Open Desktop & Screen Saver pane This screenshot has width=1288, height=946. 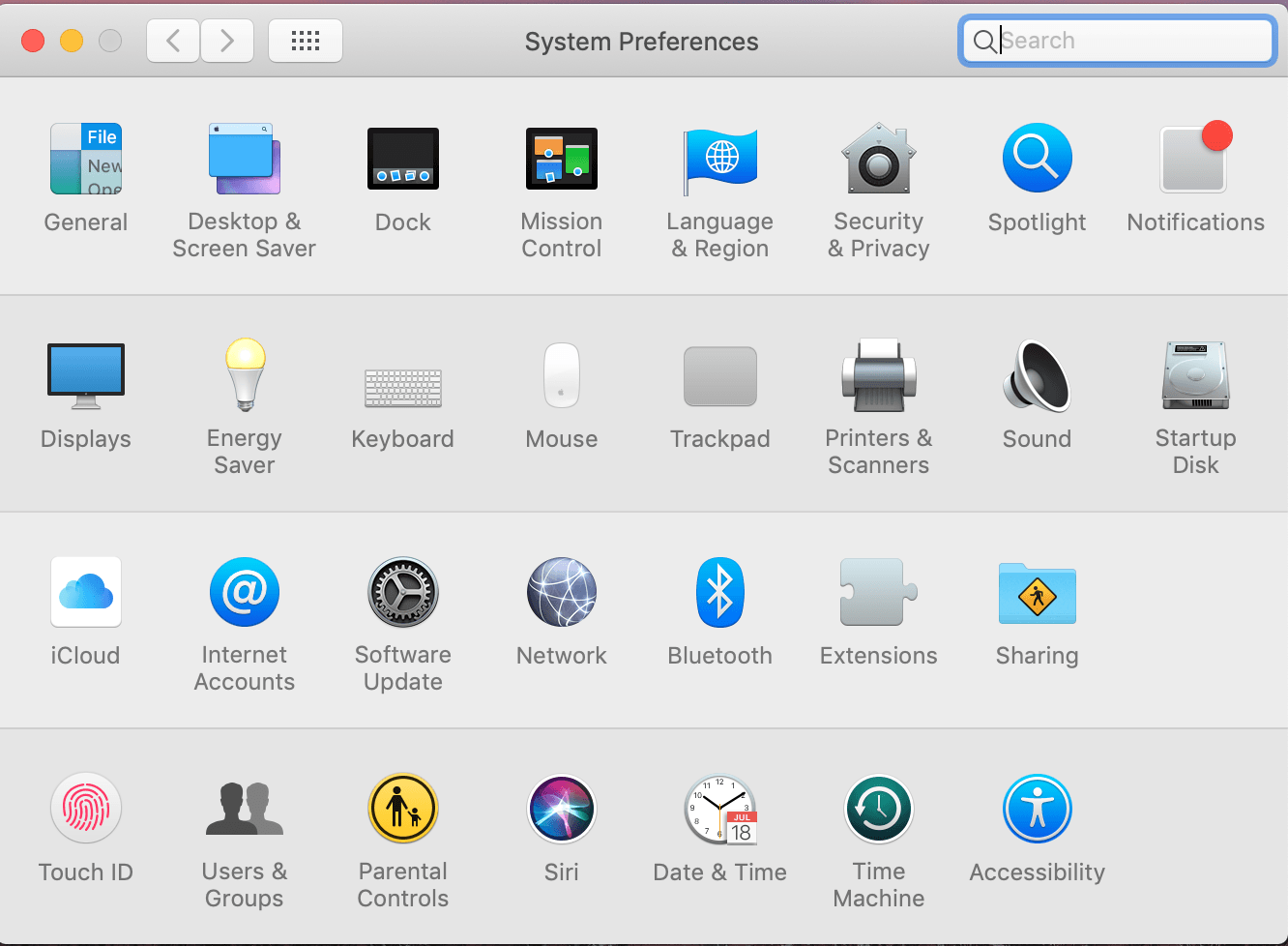point(245,160)
